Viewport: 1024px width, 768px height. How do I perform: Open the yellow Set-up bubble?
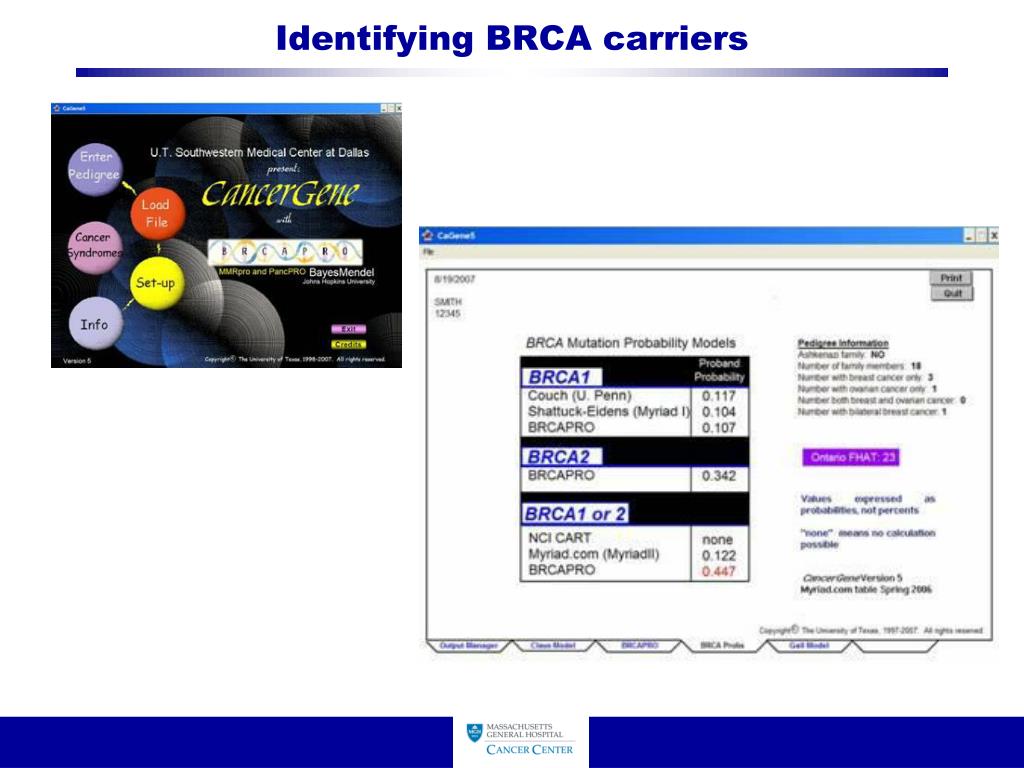(x=155, y=283)
